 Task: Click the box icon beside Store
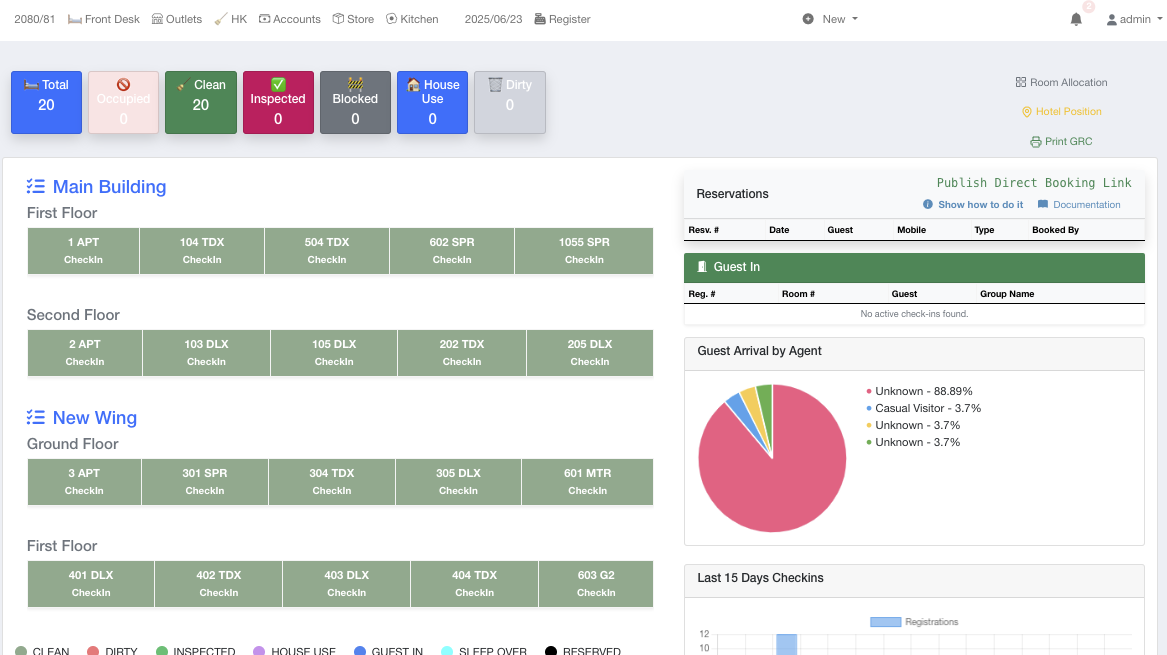point(338,19)
